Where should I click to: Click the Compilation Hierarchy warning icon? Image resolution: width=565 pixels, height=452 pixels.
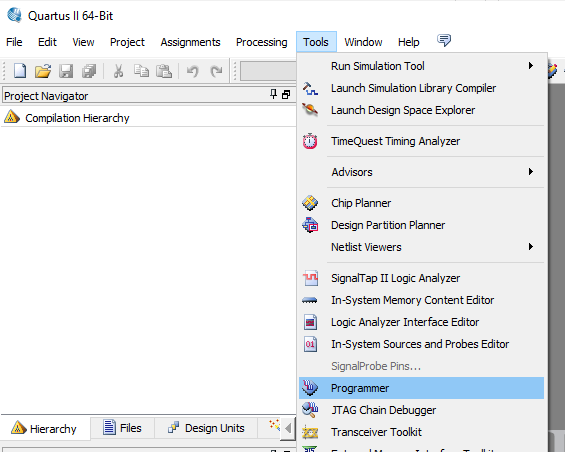point(12,117)
